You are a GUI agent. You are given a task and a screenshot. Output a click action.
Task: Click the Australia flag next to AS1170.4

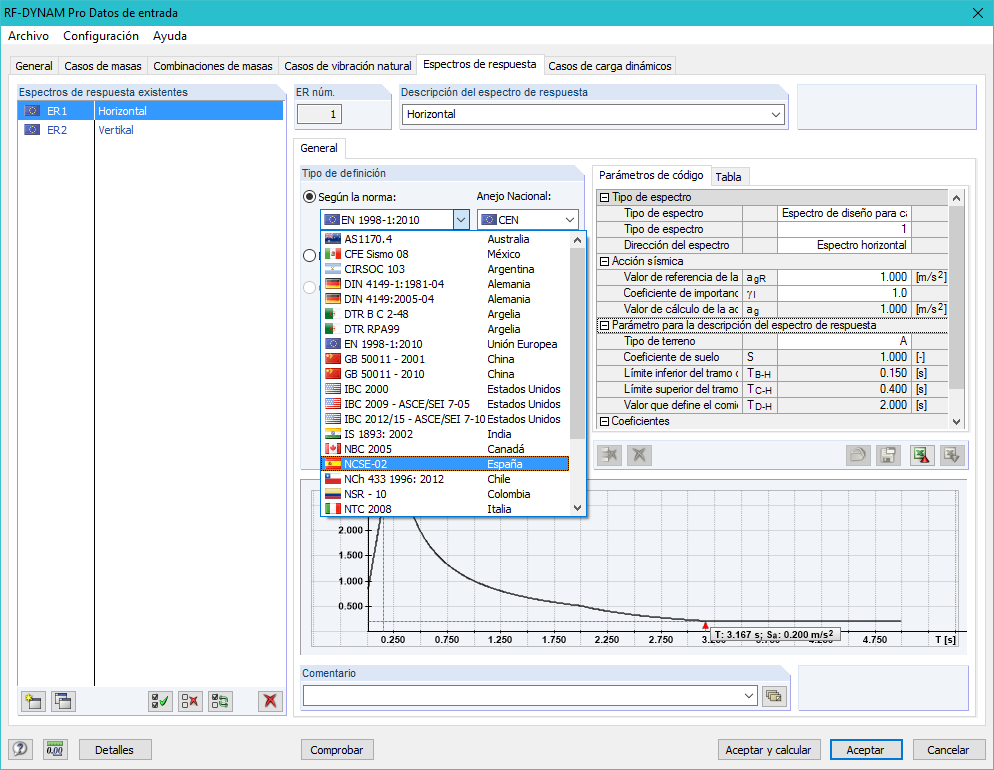(333, 239)
